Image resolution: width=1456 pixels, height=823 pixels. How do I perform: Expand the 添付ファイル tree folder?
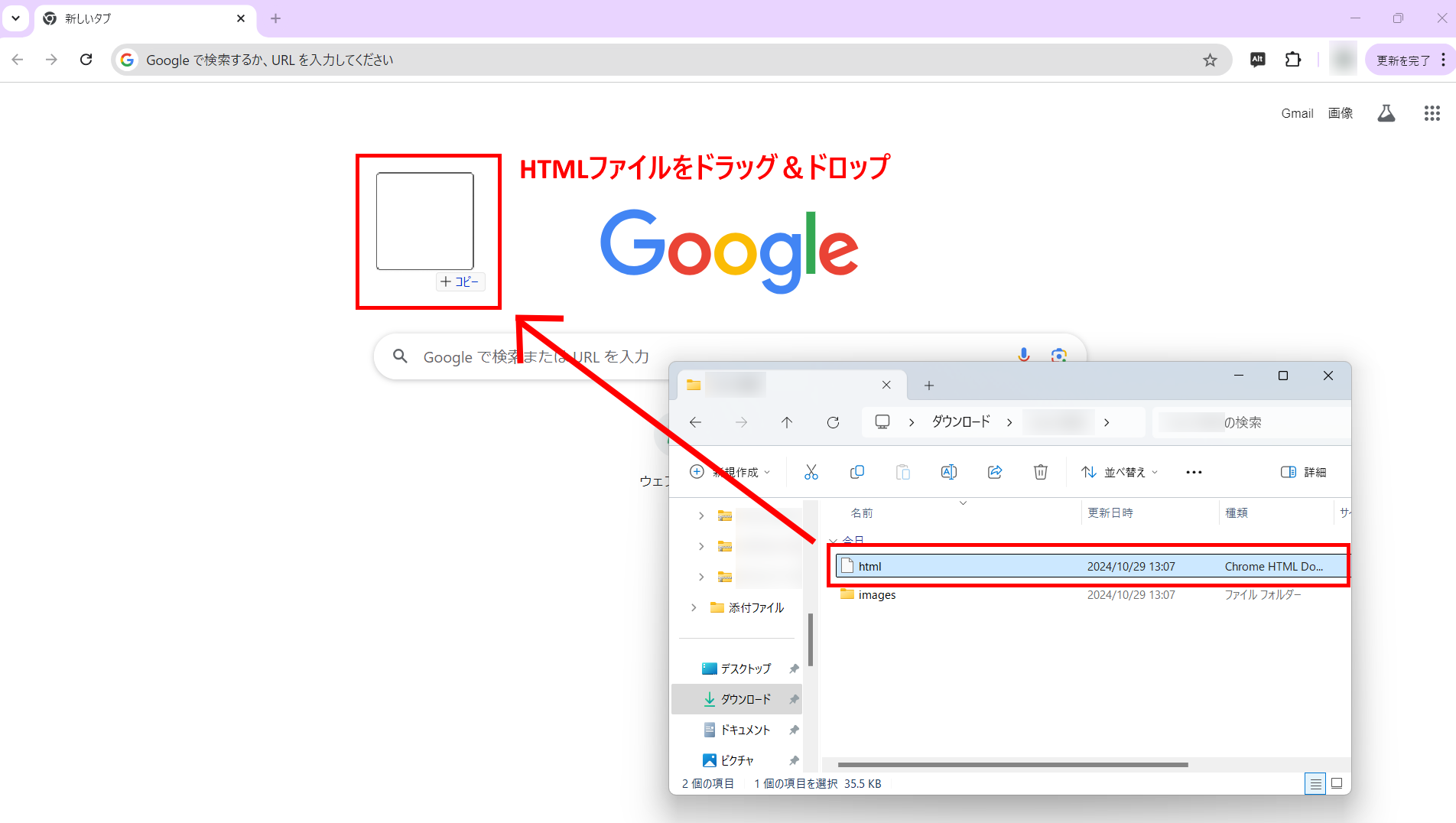point(694,607)
